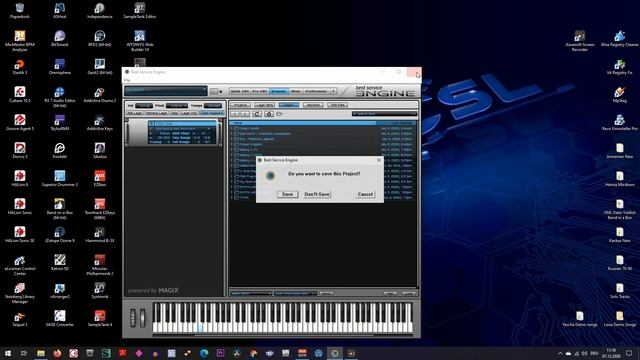Open Dorico 3 desktop shortcut
This screenshot has height=360, width=640.
[20, 151]
